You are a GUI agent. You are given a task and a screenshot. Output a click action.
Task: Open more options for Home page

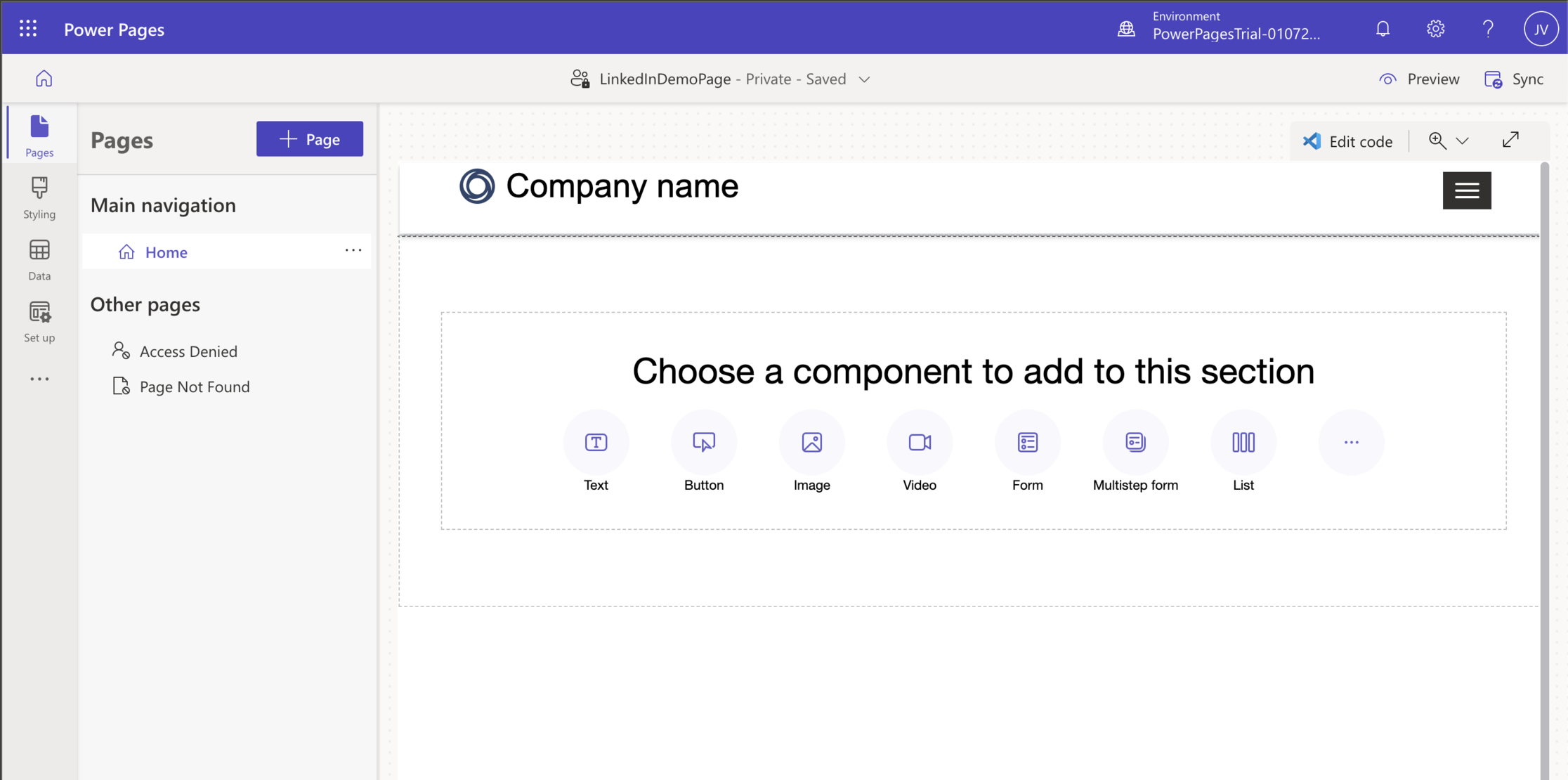(353, 251)
